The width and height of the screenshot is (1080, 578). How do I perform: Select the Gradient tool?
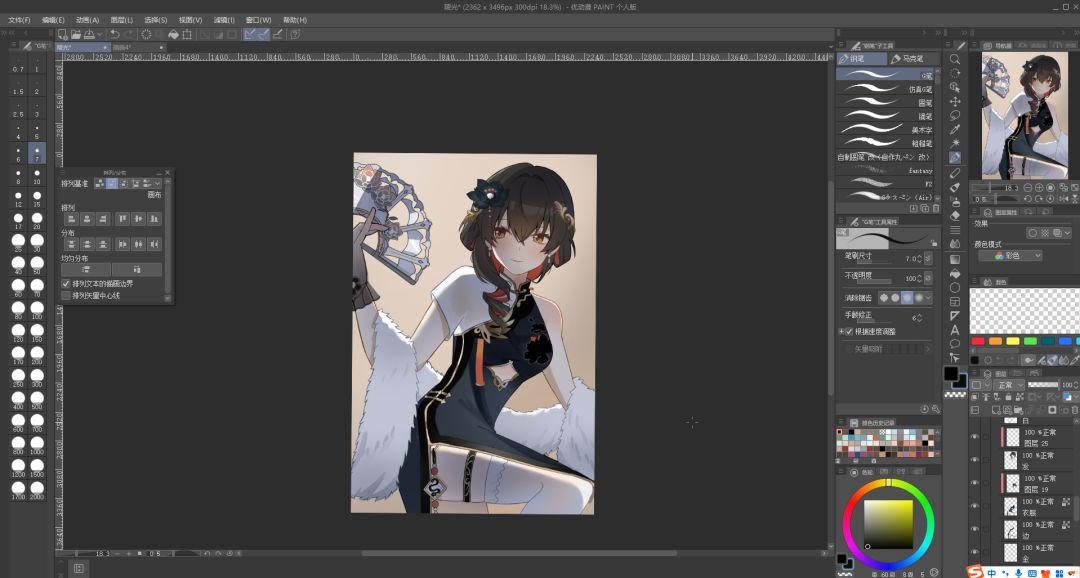pyautogui.click(x=955, y=259)
